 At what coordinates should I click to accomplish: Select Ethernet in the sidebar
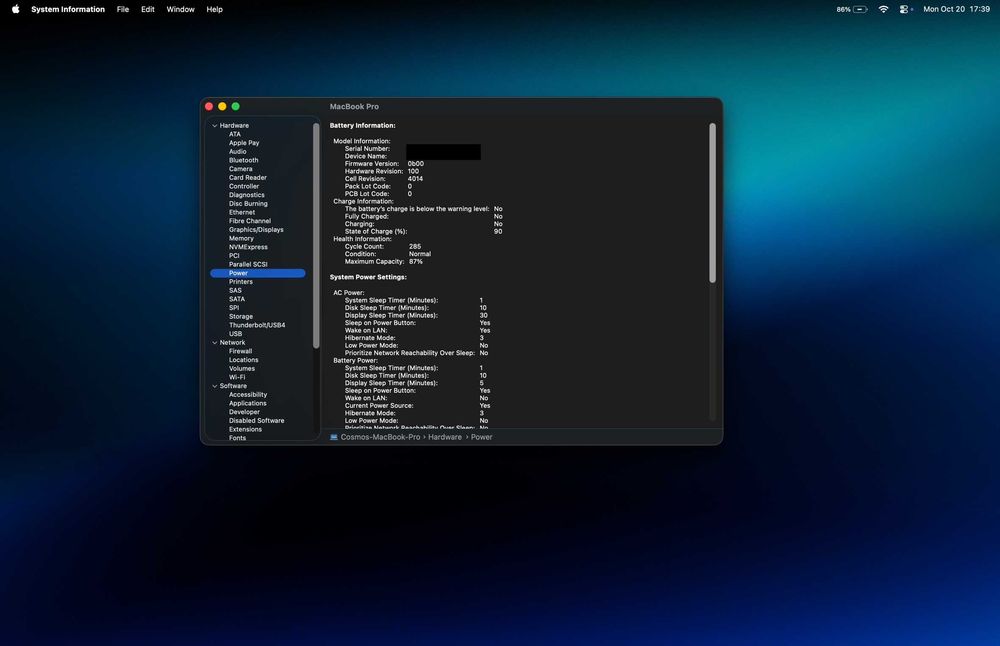(242, 212)
